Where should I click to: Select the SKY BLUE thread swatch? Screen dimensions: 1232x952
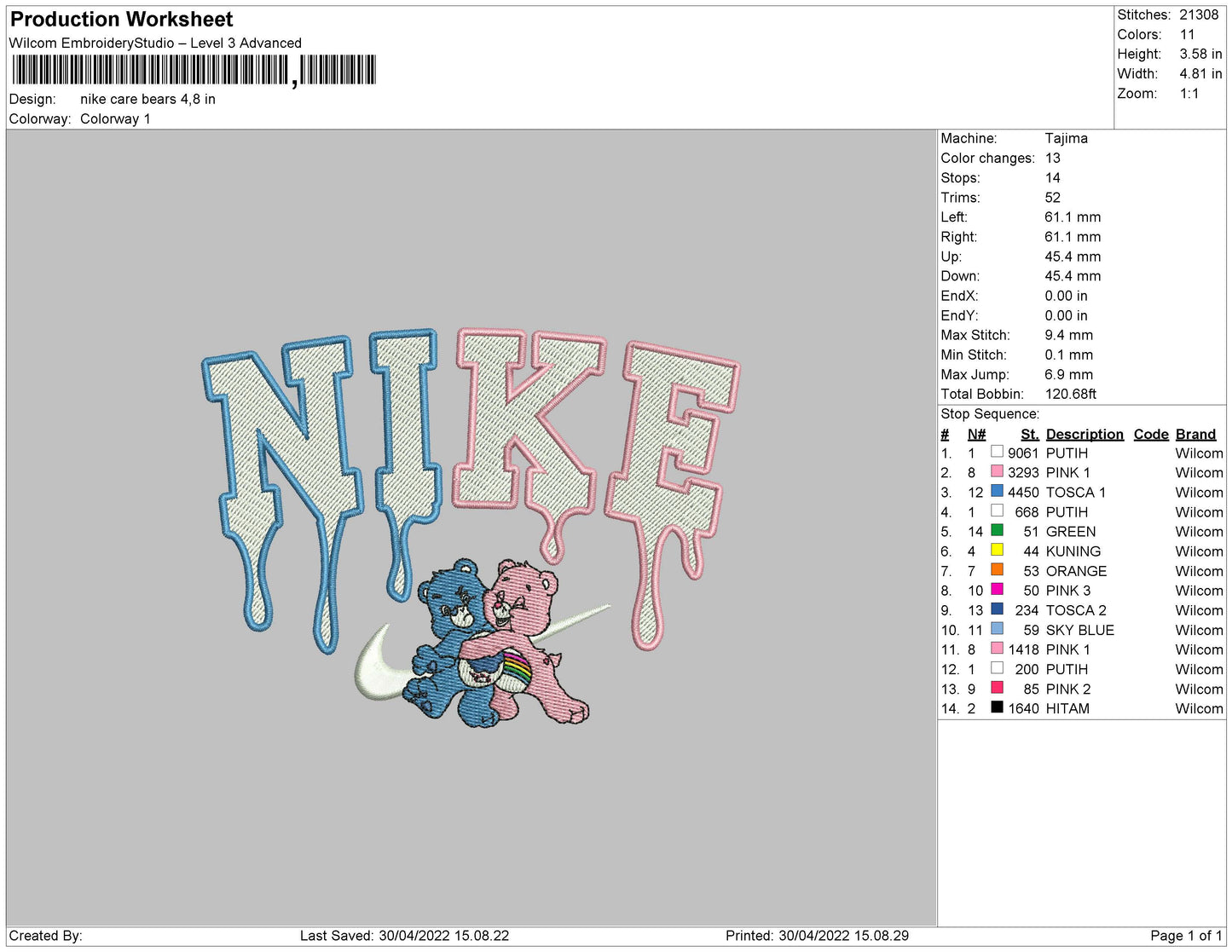click(x=997, y=629)
